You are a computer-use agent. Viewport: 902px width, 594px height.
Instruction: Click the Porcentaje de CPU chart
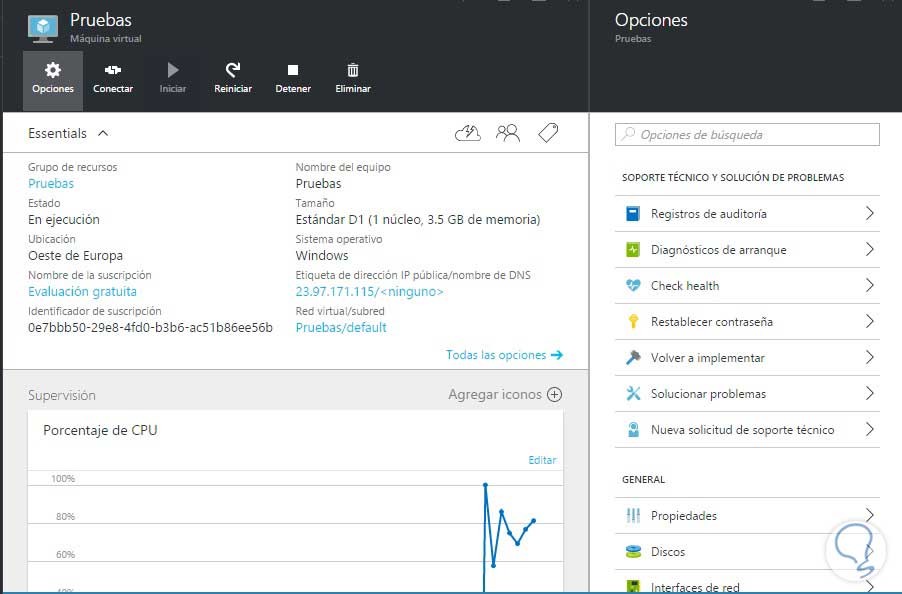(295, 501)
